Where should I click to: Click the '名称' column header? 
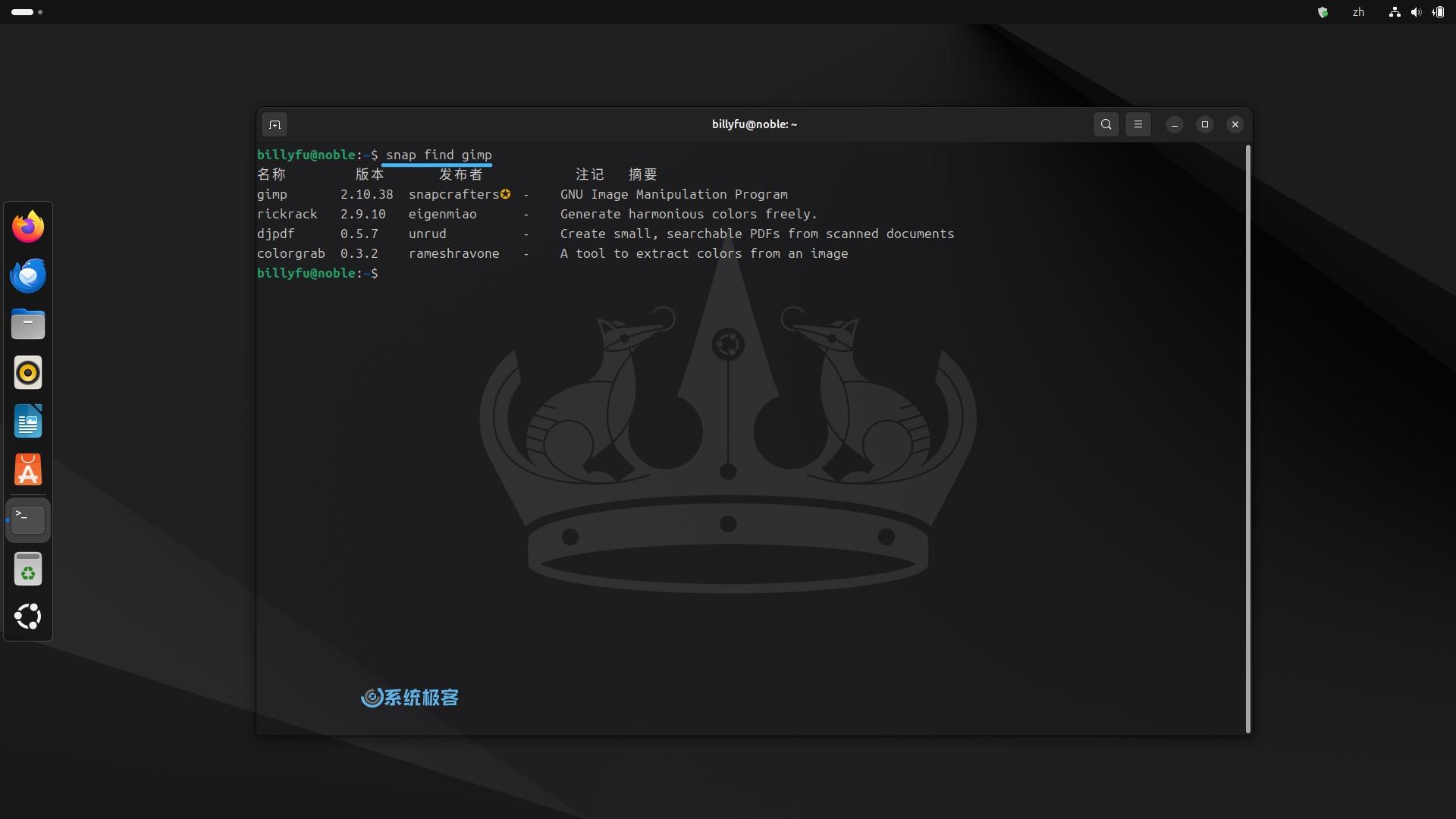pos(271,174)
